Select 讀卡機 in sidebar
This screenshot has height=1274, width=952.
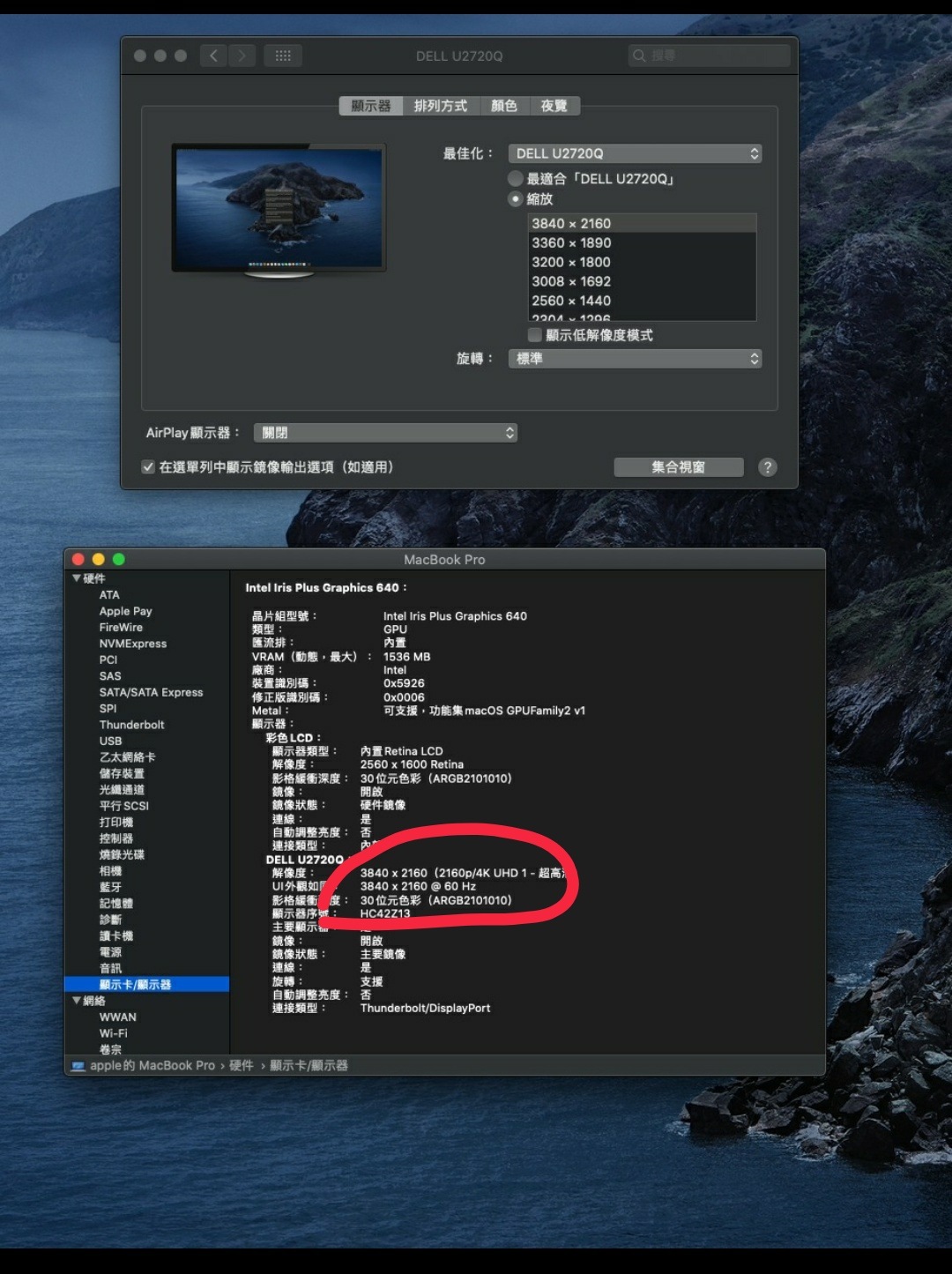tap(116, 936)
